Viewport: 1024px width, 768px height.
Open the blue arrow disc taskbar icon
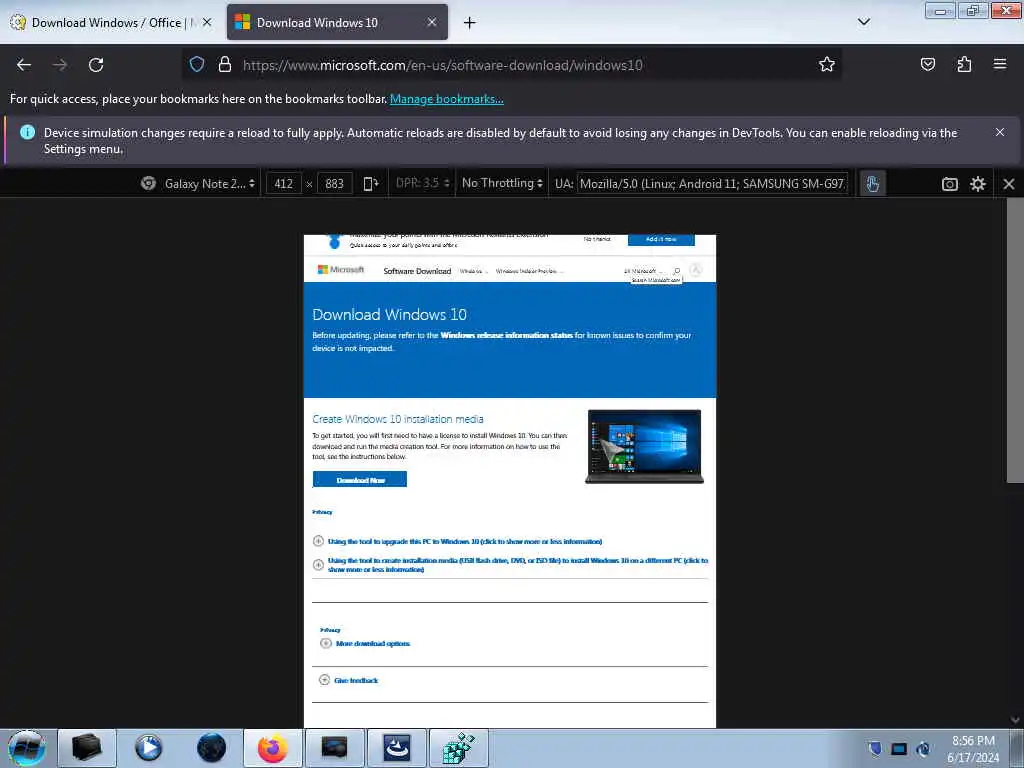[x=396, y=748]
